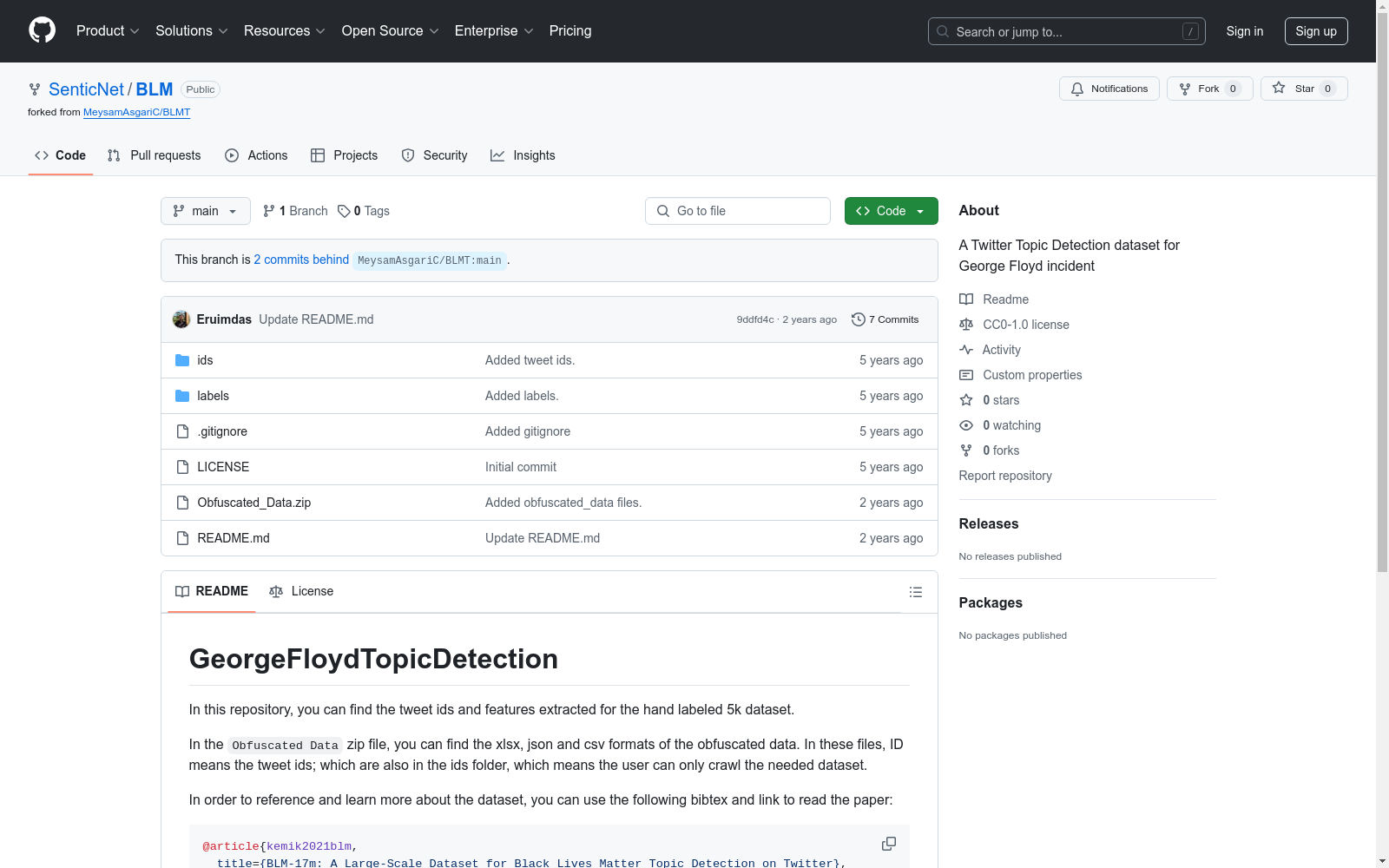Open the green Code dropdown button
1389x868 pixels.
click(x=891, y=211)
